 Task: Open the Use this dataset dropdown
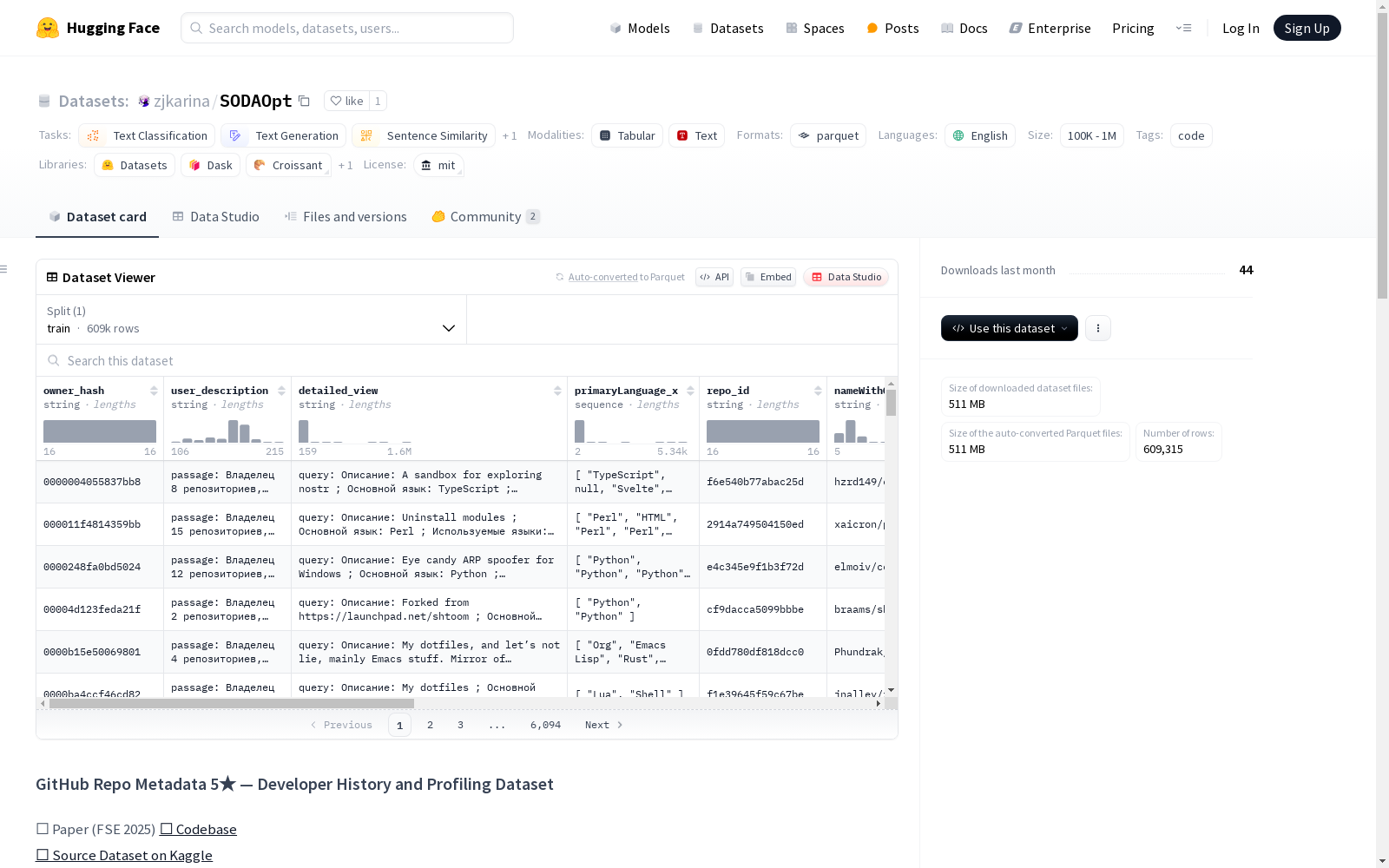[x=1010, y=328]
